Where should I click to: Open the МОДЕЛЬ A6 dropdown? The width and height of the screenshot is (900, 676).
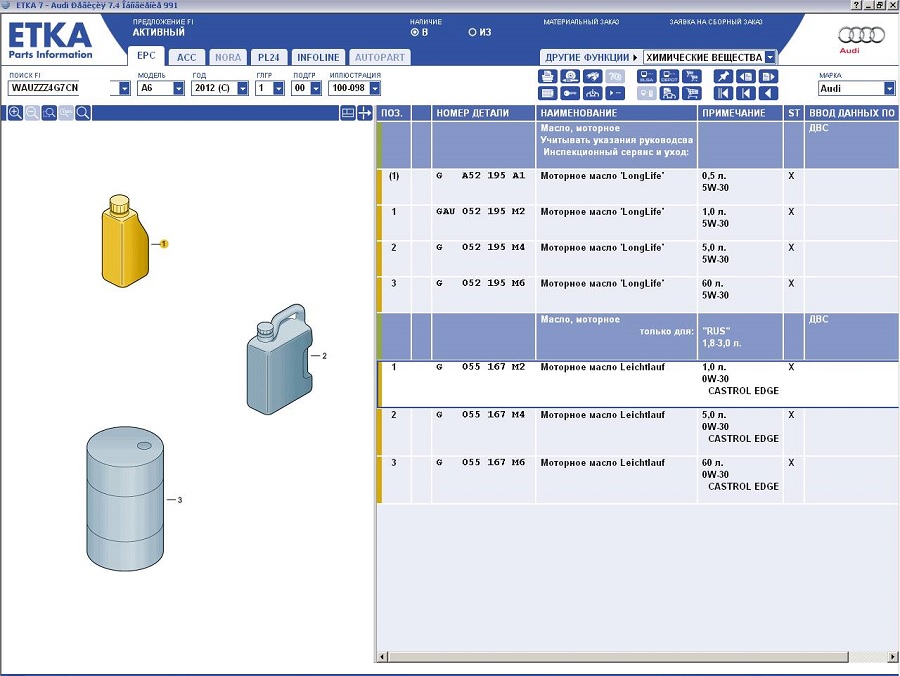[179, 88]
